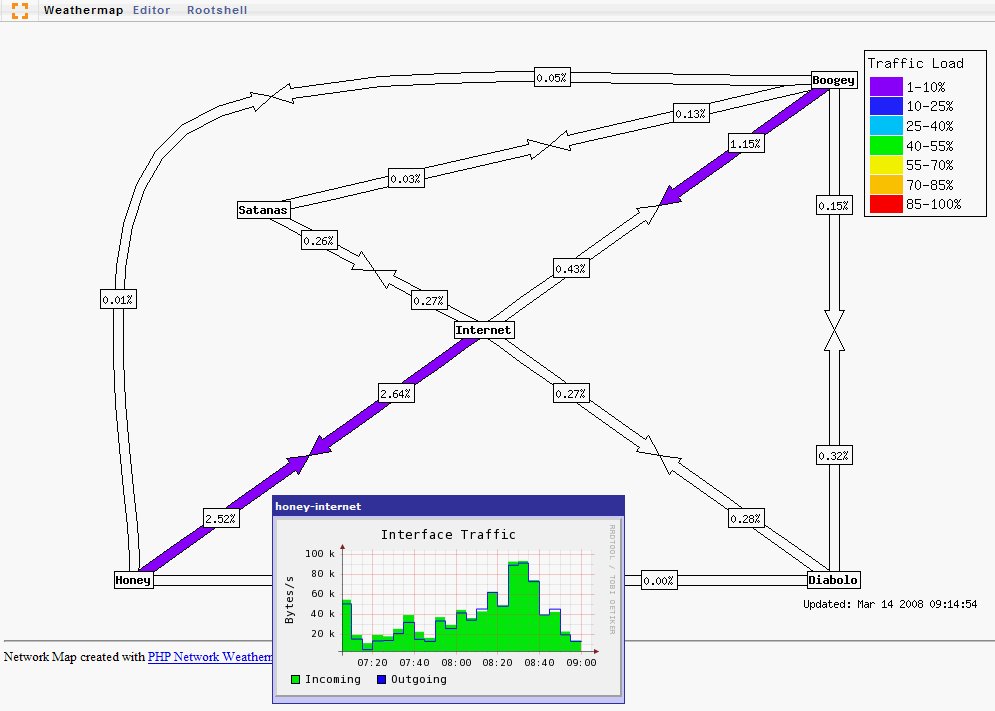Click the Diabolo node
995x711 pixels.
tap(833, 580)
